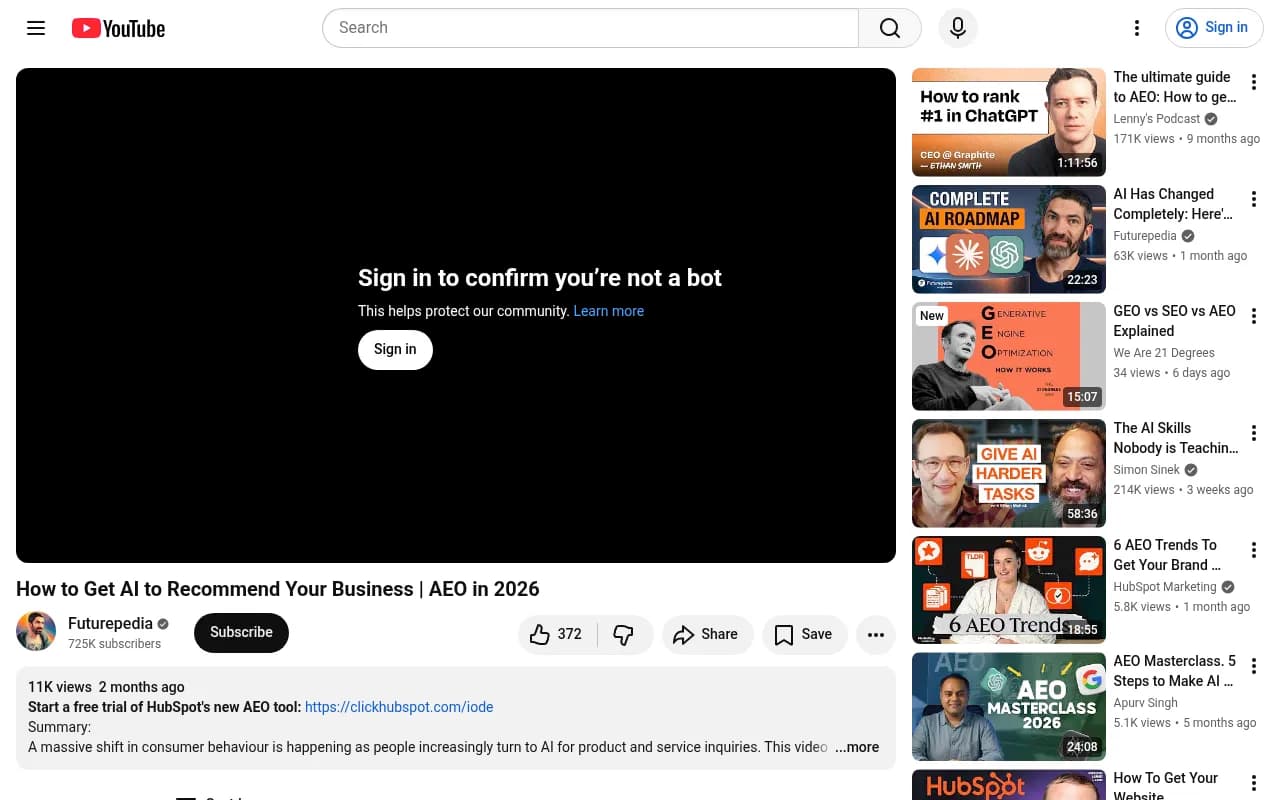This screenshot has height=800, width=1280.
Task: Open Futurepedia channel avatar
Action: 36,632
